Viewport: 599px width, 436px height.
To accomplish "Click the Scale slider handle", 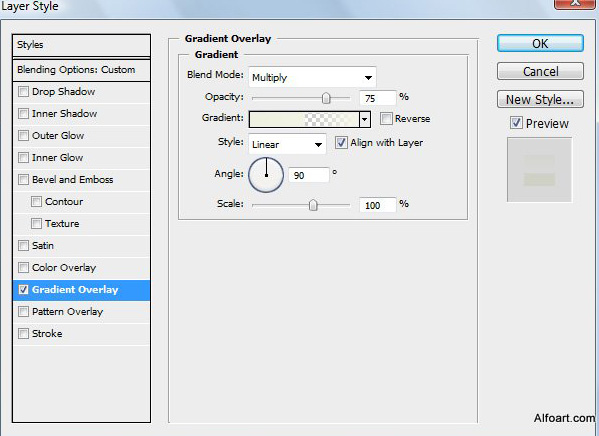I will (313, 205).
